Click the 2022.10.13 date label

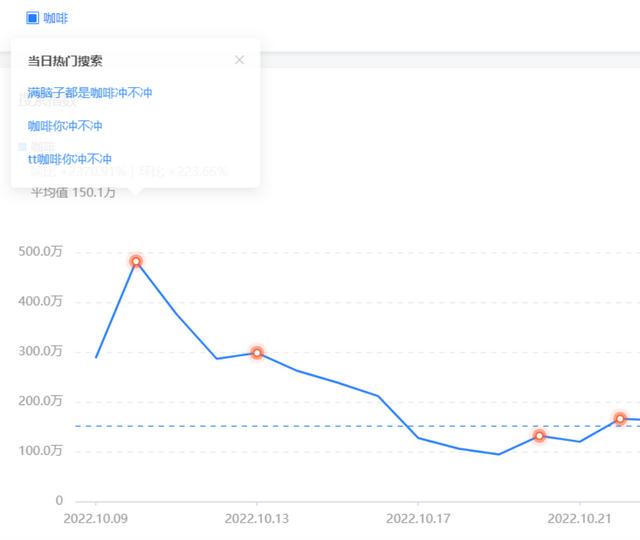click(x=257, y=518)
